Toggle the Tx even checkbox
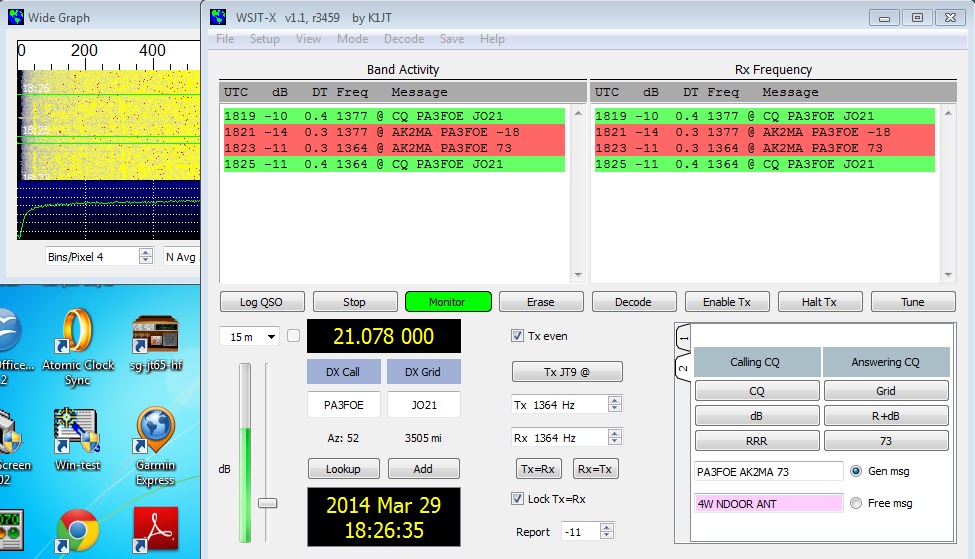The width and height of the screenshot is (975, 559). 517,336
